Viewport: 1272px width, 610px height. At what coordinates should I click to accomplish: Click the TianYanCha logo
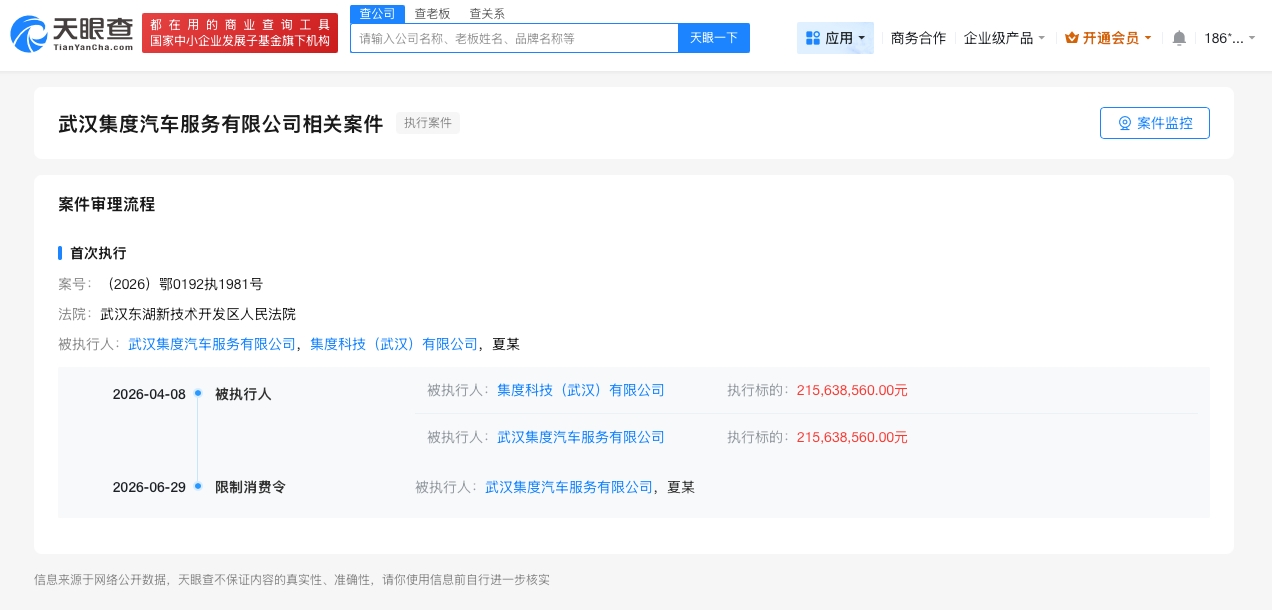[72, 34]
